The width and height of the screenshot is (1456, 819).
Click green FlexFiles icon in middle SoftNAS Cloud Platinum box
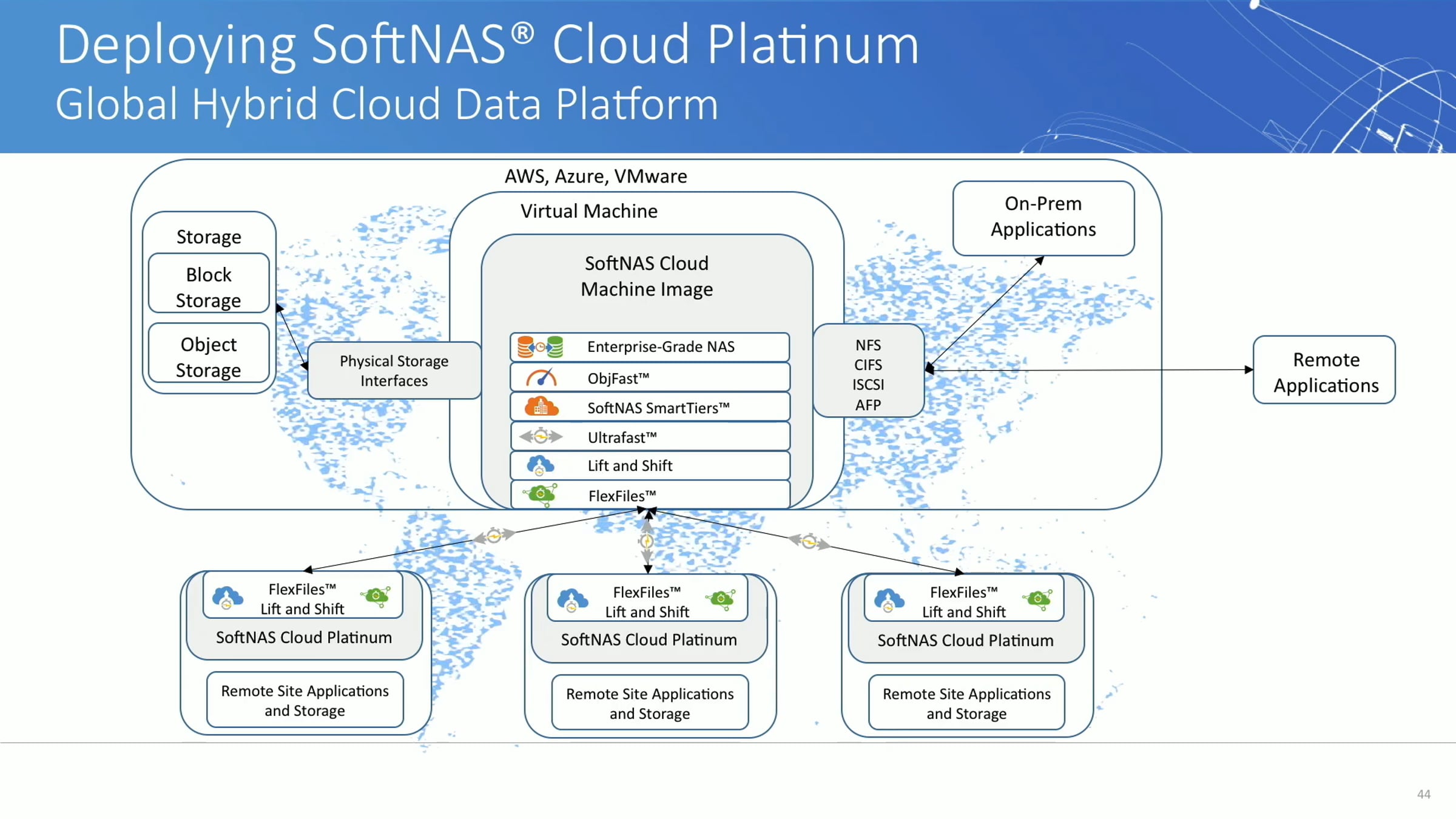click(x=721, y=600)
